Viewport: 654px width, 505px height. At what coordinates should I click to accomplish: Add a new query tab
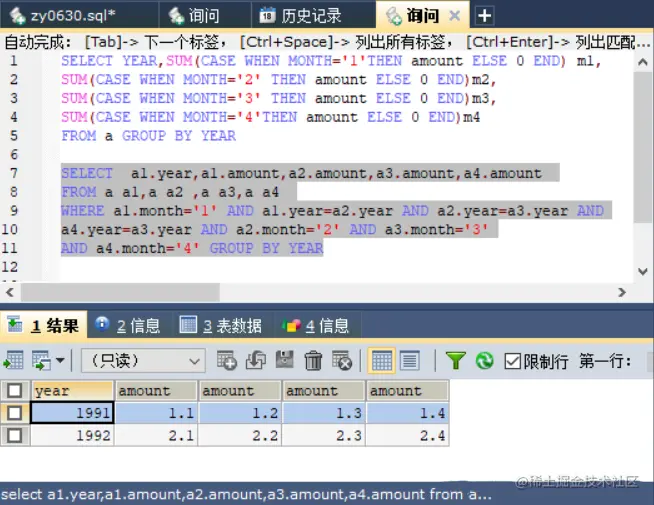484,16
